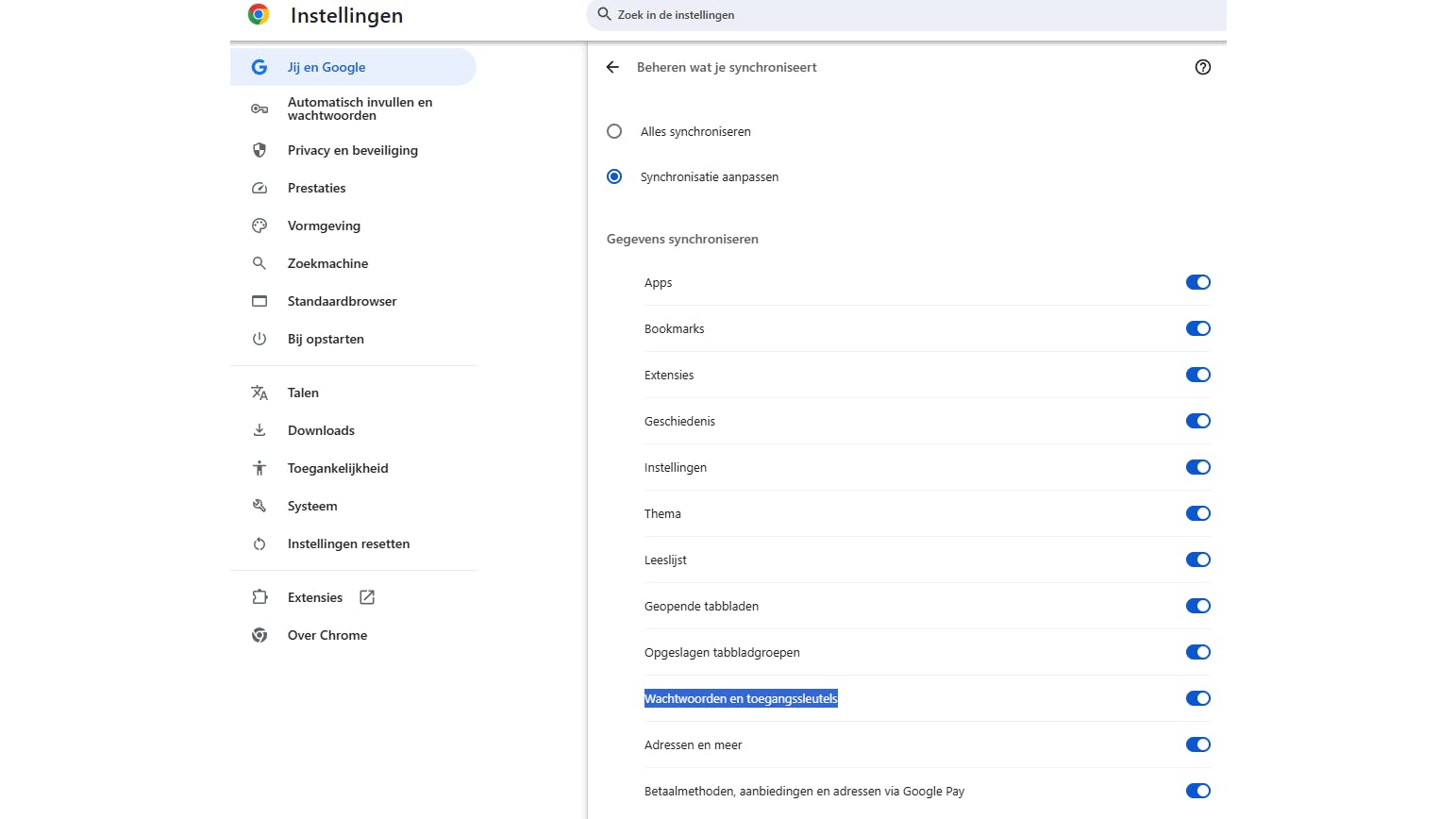Viewport: 1456px width, 819px height.
Task: Click the Google G icon beside Jij en Google
Action: [x=259, y=66]
